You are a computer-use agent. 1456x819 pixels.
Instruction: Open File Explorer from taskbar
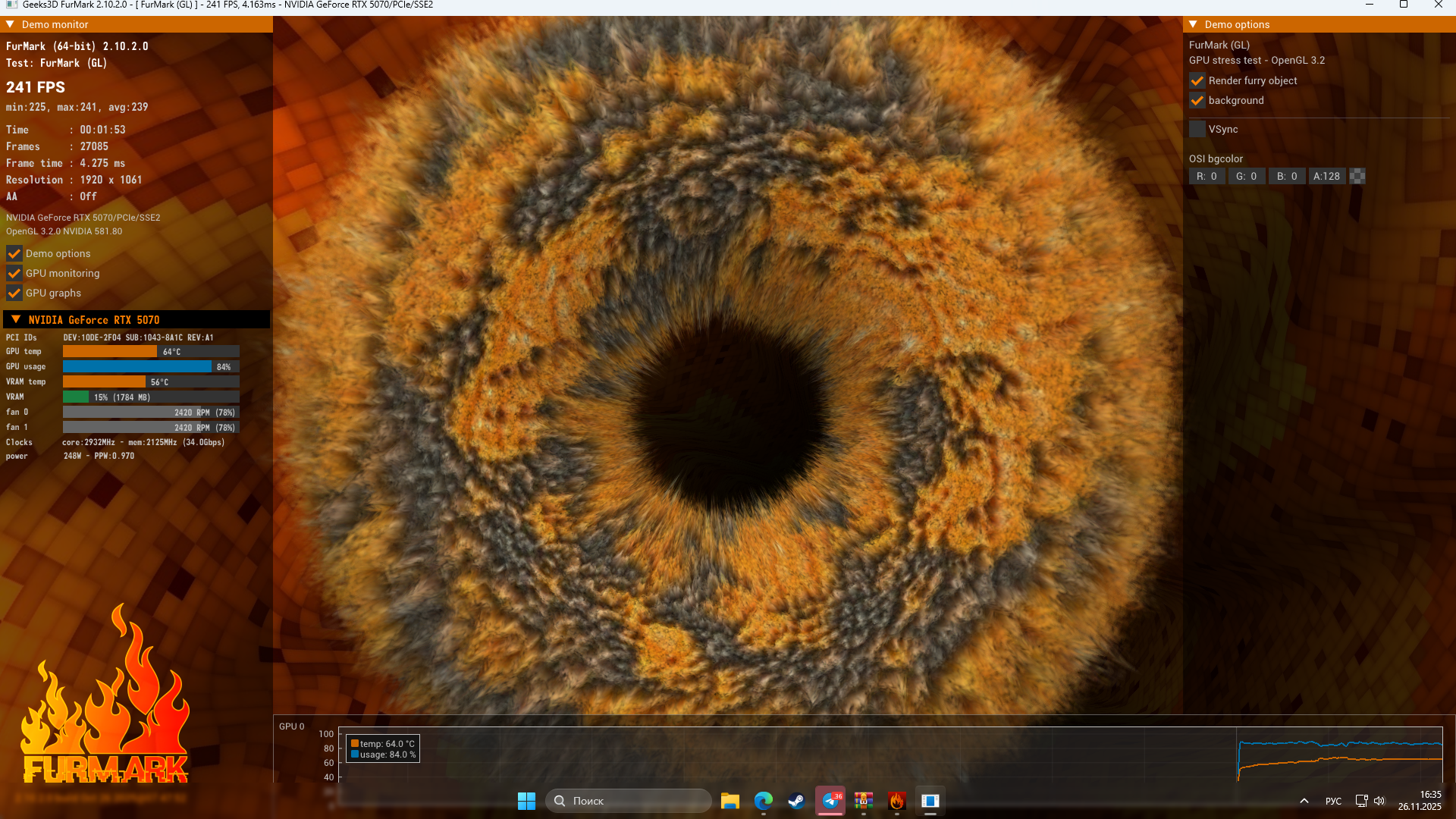730,801
